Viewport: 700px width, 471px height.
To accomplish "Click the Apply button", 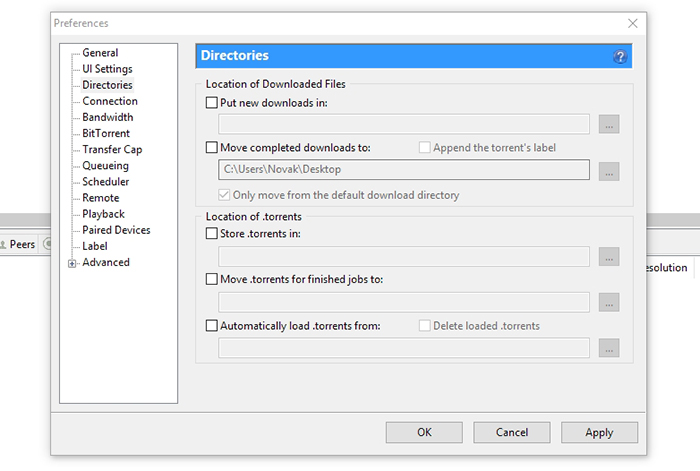I will tap(599, 433).
